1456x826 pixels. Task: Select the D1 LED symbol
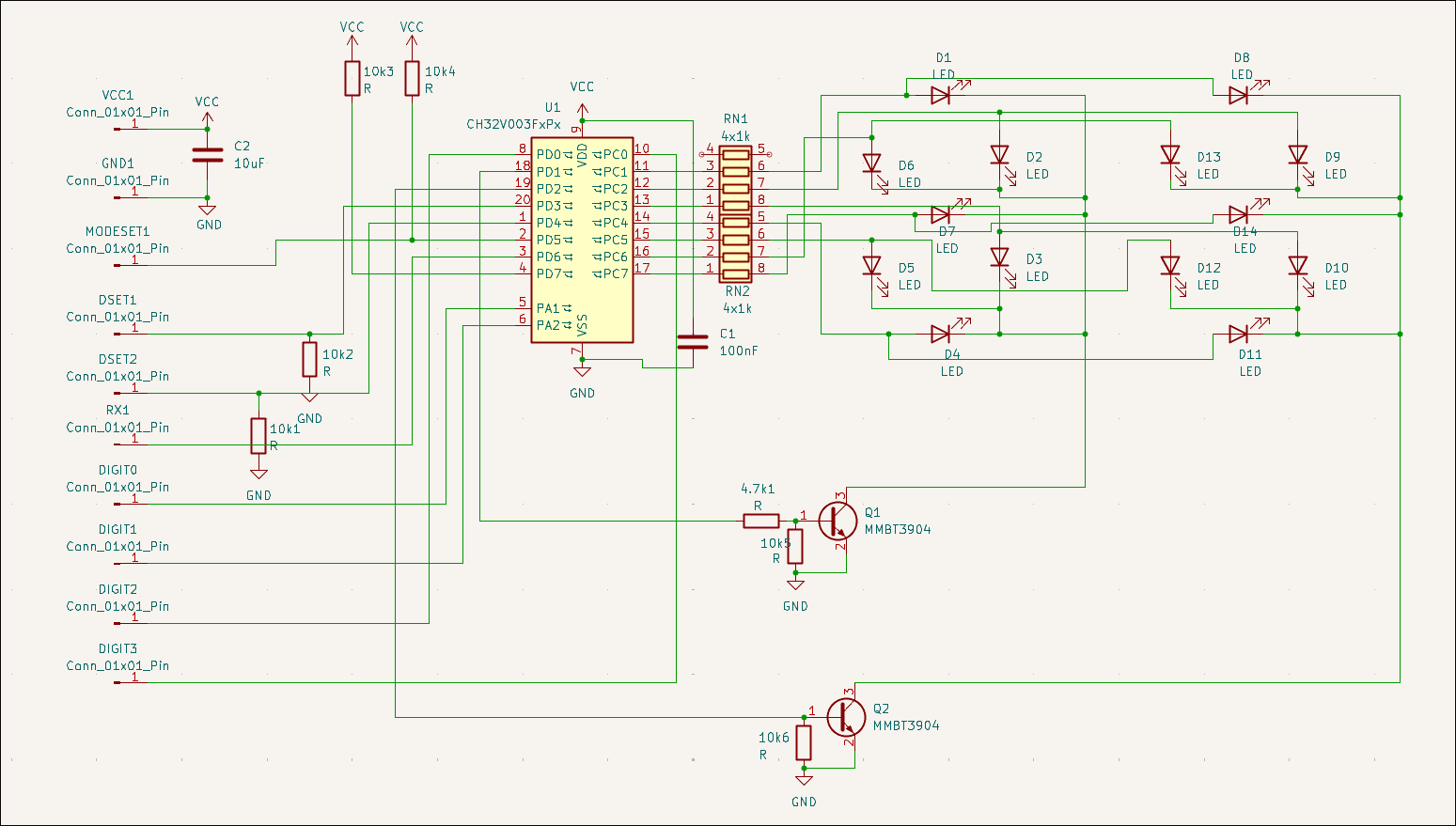941,95
